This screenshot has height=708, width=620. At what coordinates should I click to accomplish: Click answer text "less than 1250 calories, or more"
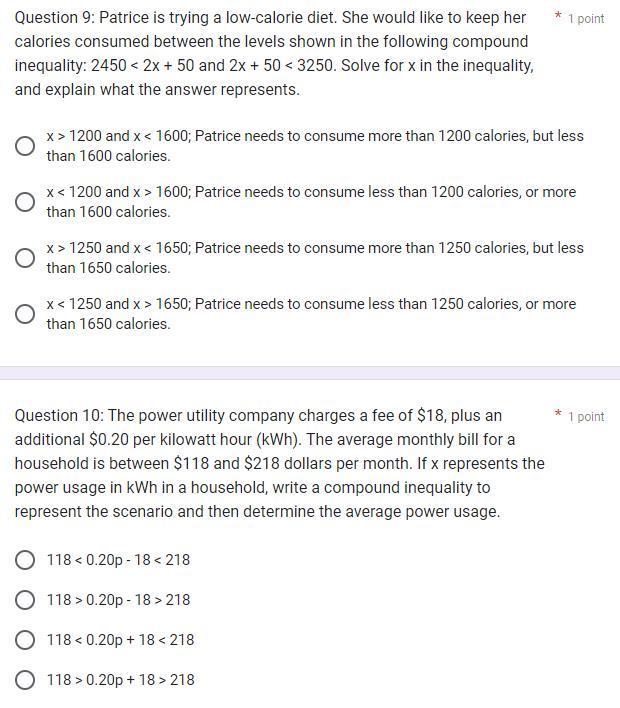(468, 304)
